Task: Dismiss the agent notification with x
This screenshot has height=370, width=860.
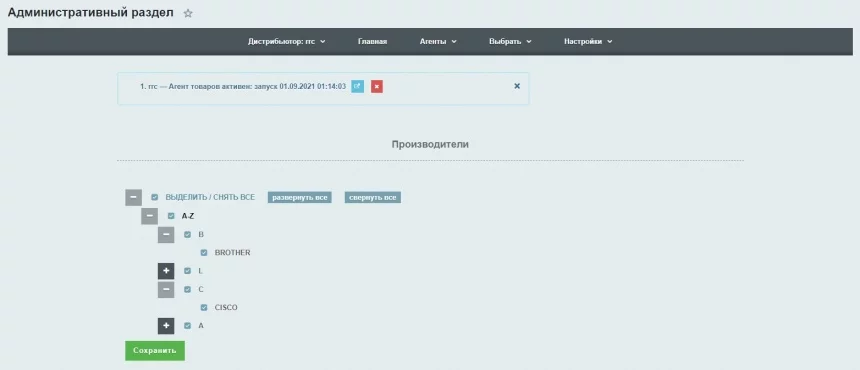Action: tap(517, 86)
